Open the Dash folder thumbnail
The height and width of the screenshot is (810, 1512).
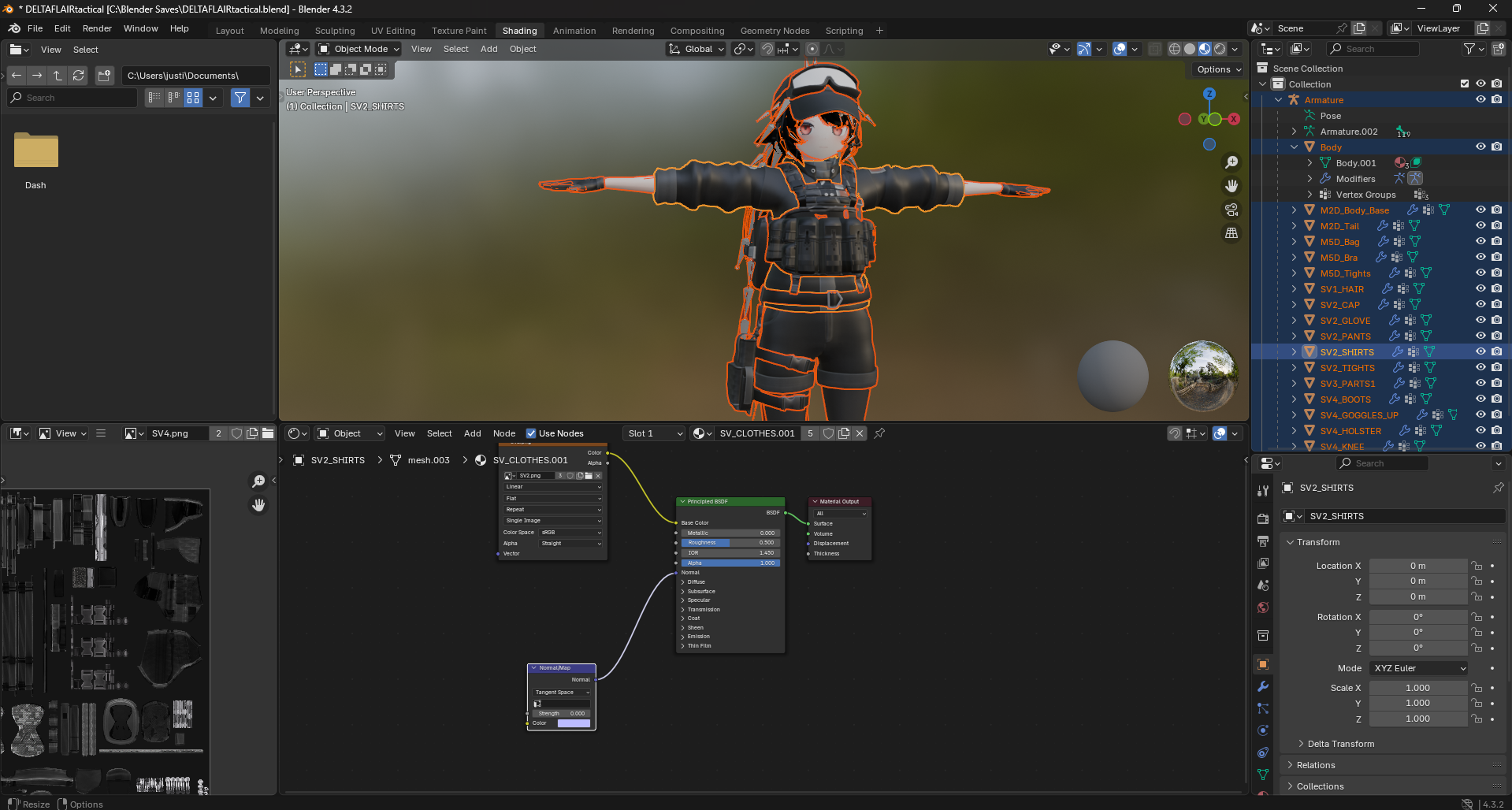coord(35,151)
